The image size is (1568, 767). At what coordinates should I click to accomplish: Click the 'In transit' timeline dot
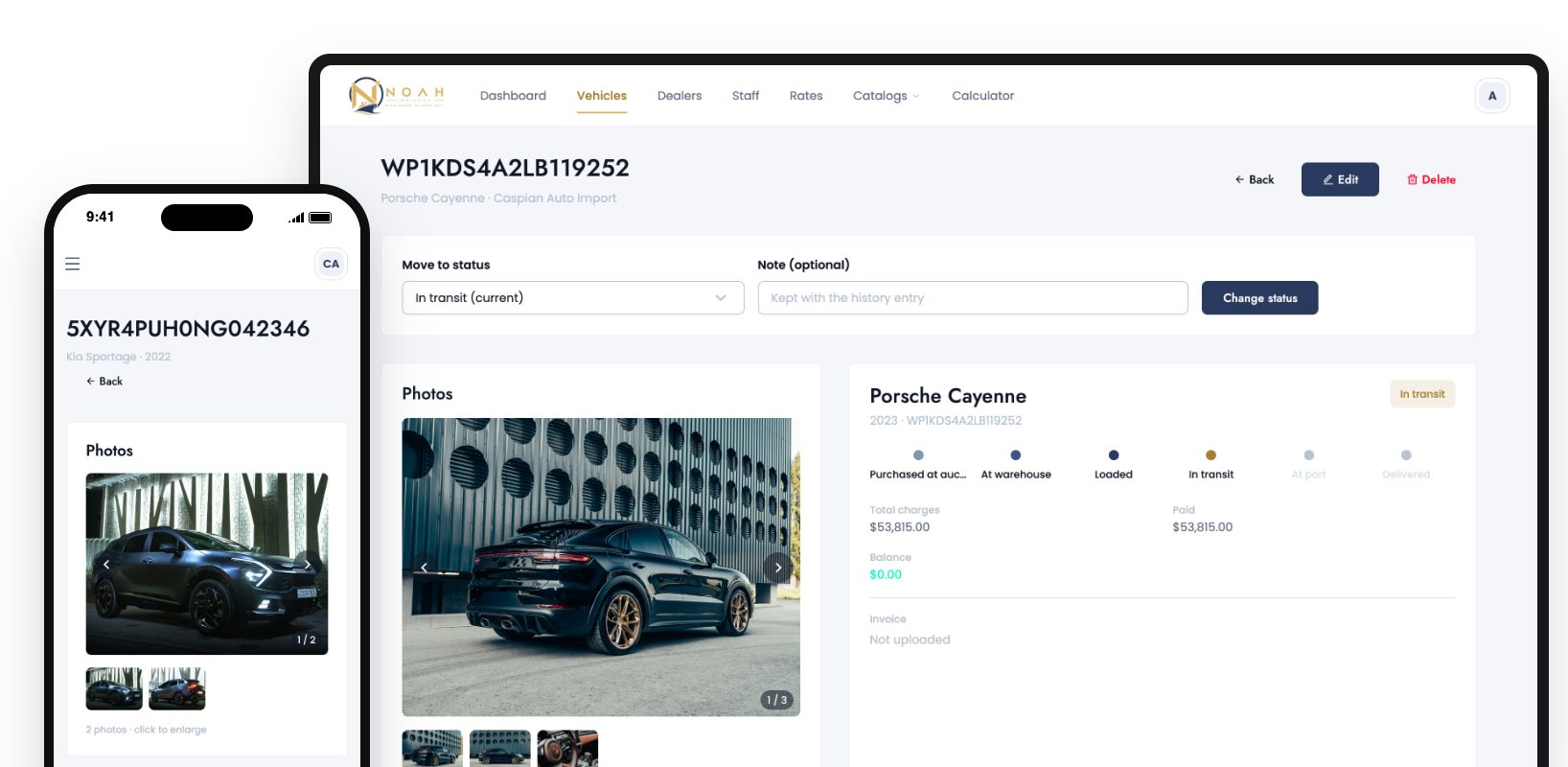point(1211,455)
